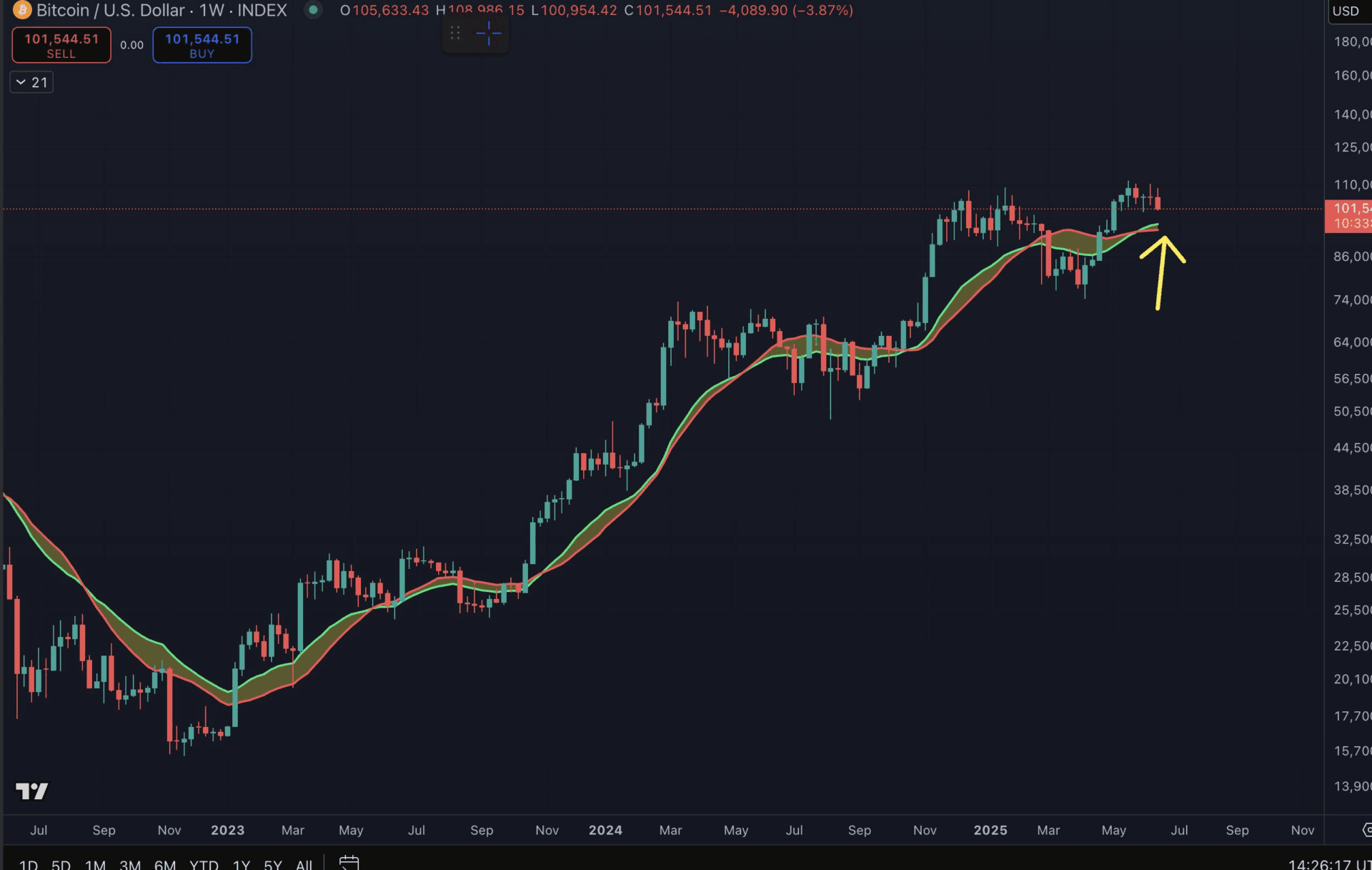Click the floating toolbar drag handle

click(455, 33)
